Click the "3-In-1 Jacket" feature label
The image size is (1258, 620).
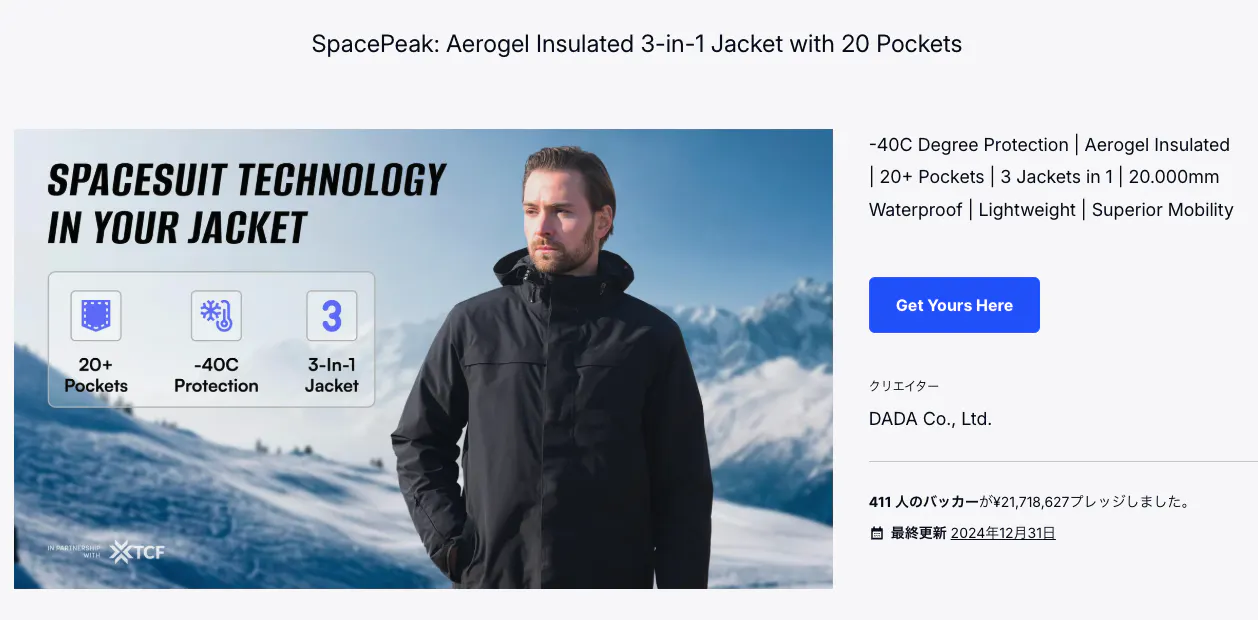pos(331,375)
